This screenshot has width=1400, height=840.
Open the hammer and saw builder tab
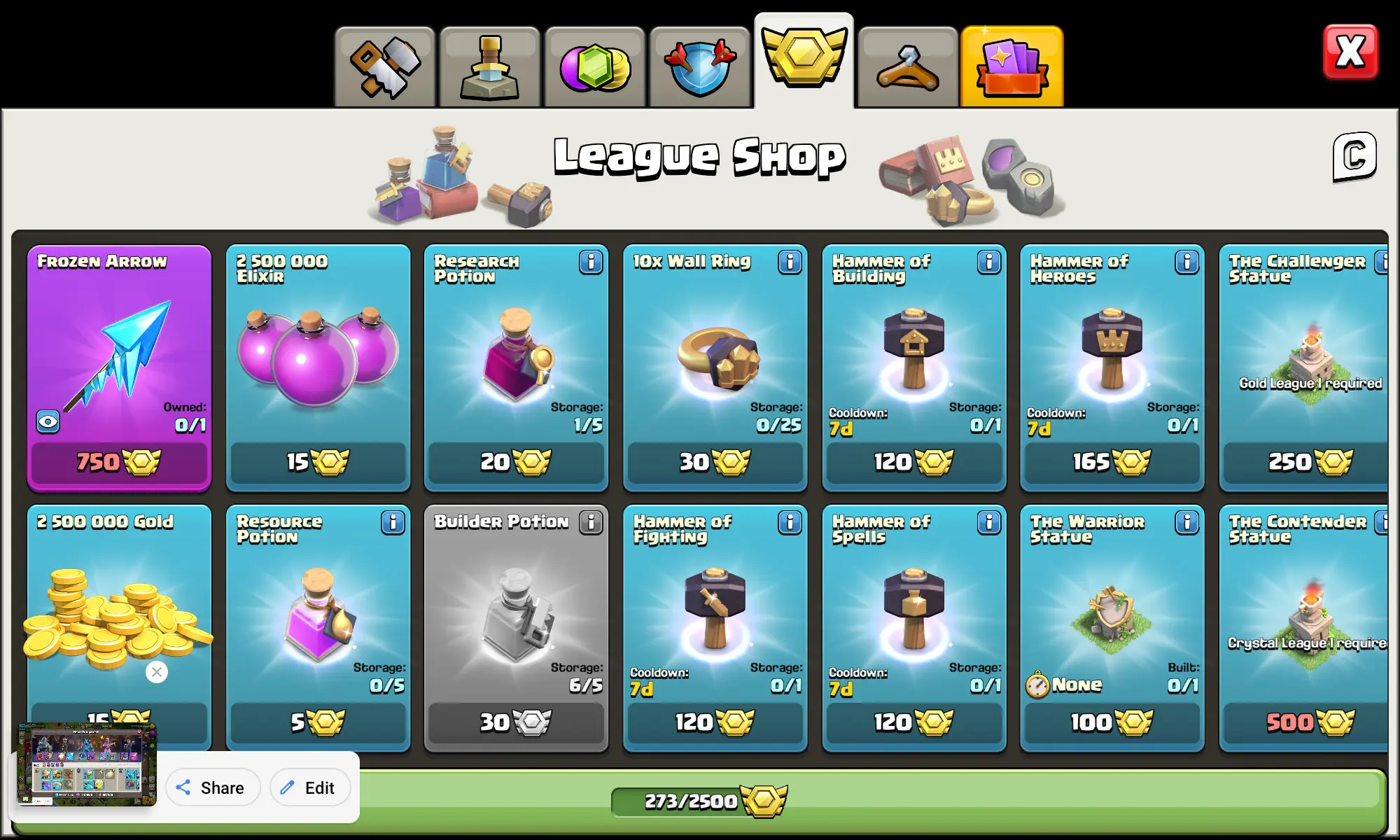click(x=385, y=67)
